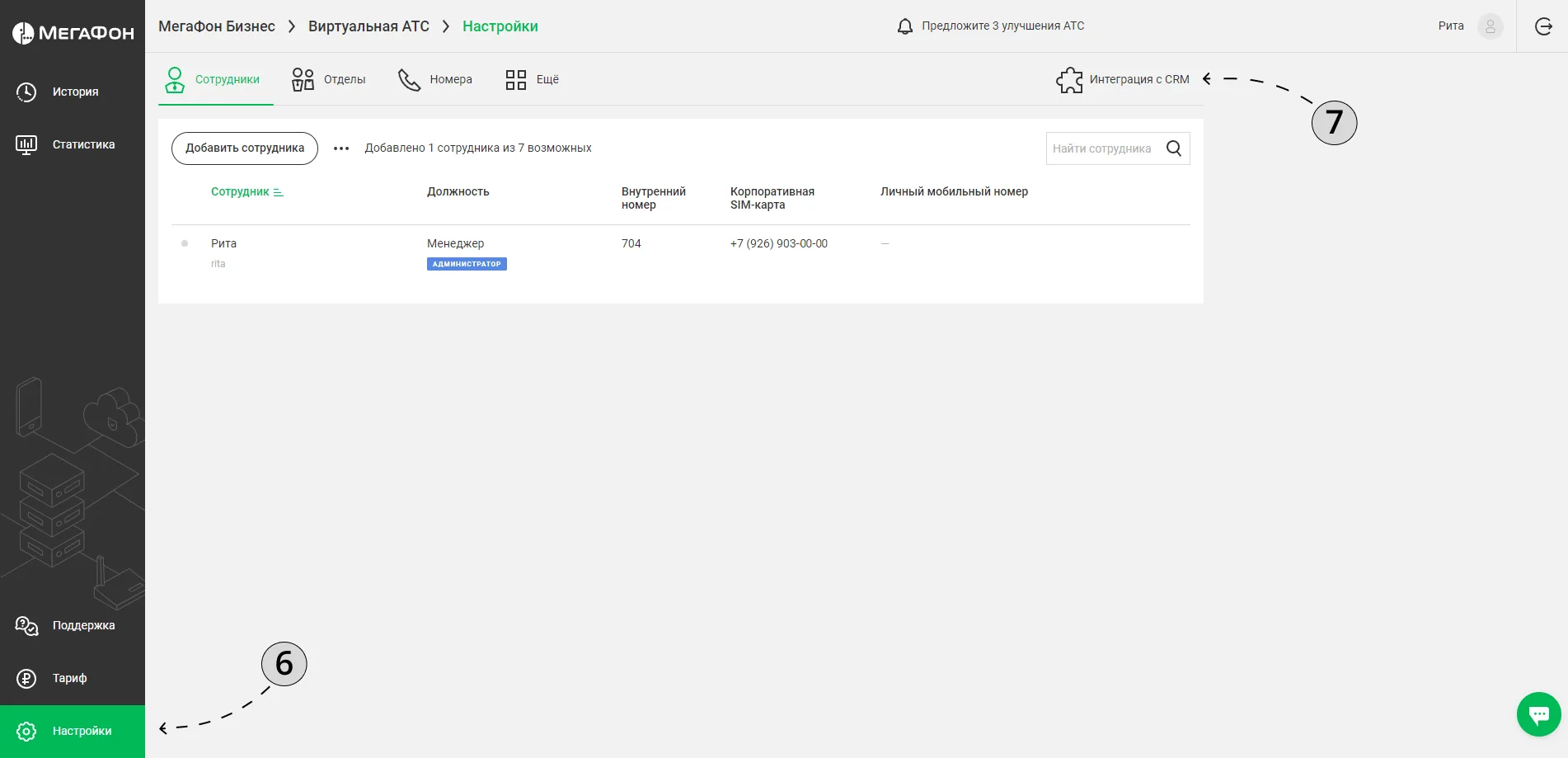Open the Рита employee row
The width and height of the screenshot is (1568, 758).
coord(681,253)
